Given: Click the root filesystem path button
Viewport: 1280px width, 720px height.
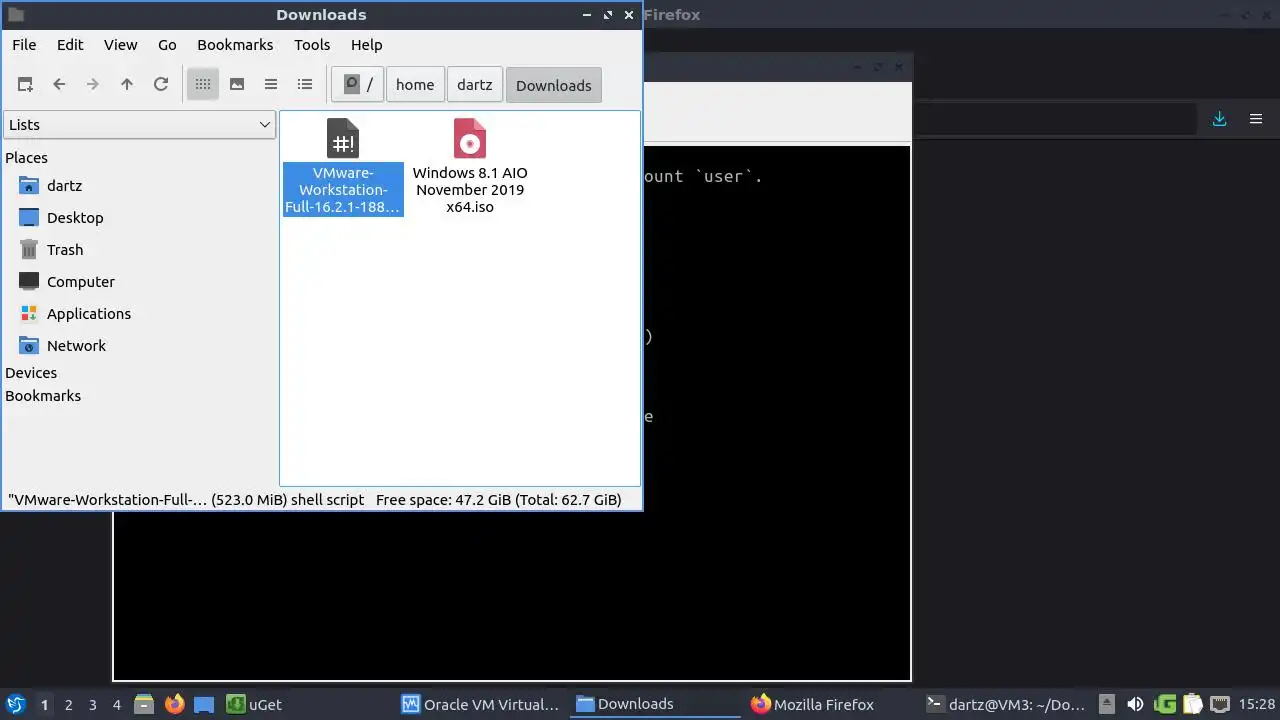Looking at the screenshot, I should (x=357, y=85).
